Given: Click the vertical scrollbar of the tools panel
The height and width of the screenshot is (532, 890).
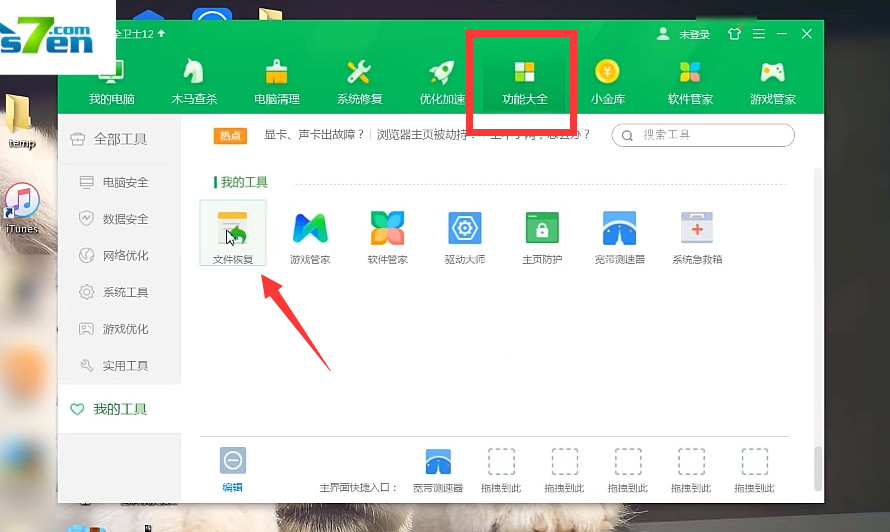Looking at the screenshot, I should [818, 468].
